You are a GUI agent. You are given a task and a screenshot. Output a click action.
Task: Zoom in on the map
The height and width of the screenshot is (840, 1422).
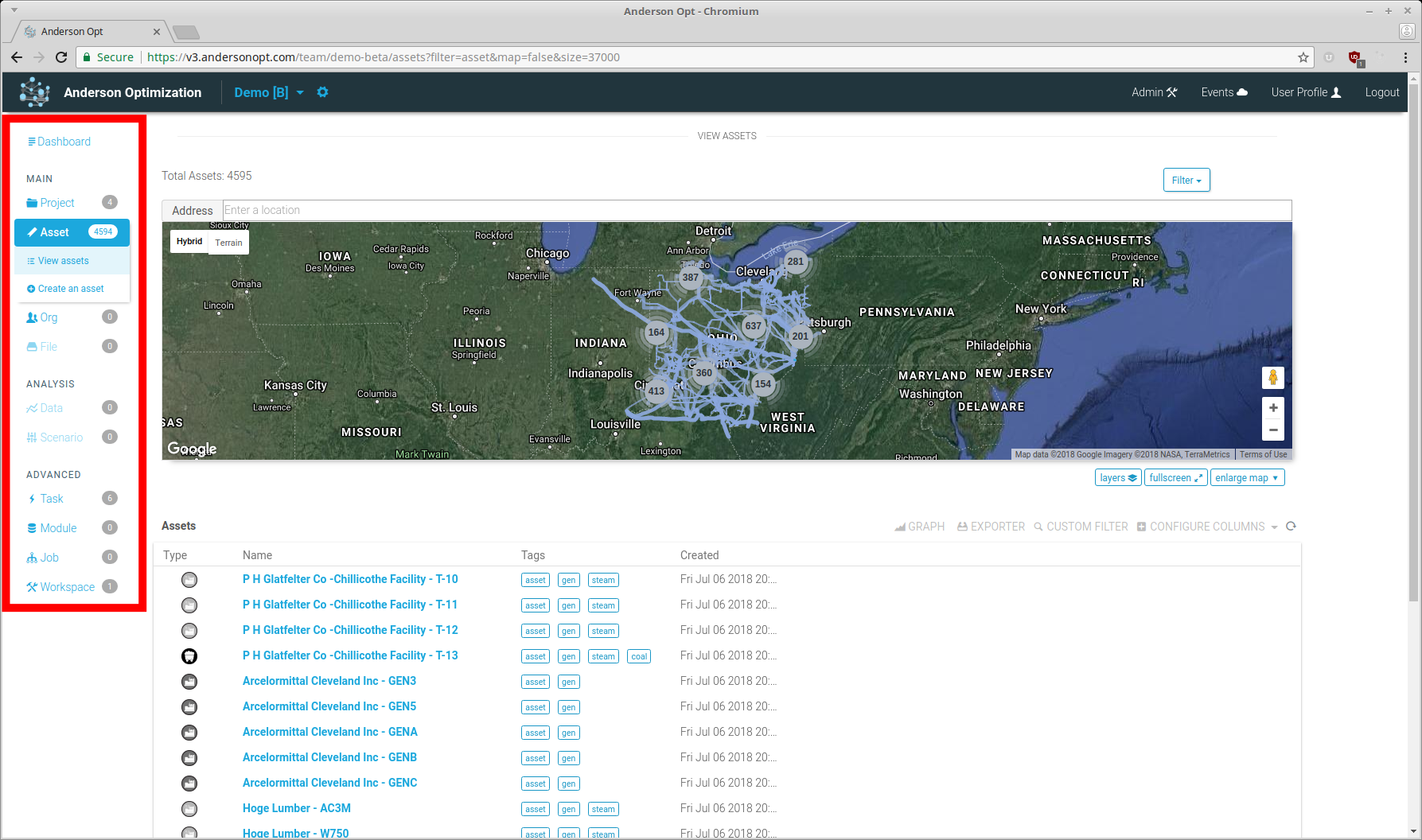(1273, 408)
